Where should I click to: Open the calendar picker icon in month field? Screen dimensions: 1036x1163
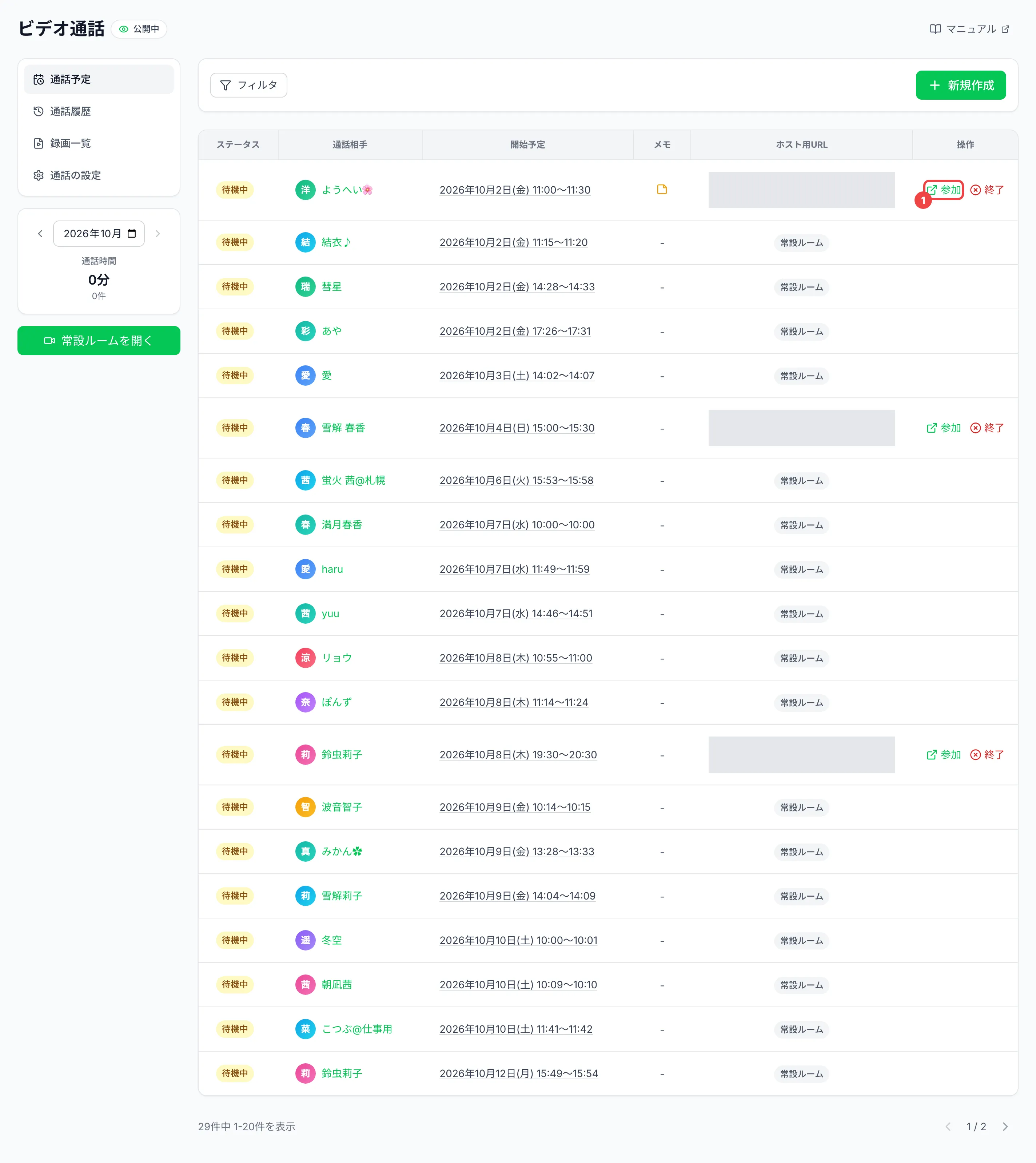(x=131, y=234)
